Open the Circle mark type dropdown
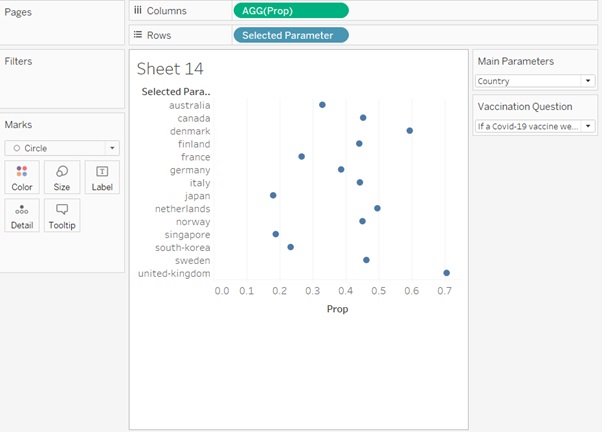The width and height of the screenshot is (602, 432). [x=62, y=148]
